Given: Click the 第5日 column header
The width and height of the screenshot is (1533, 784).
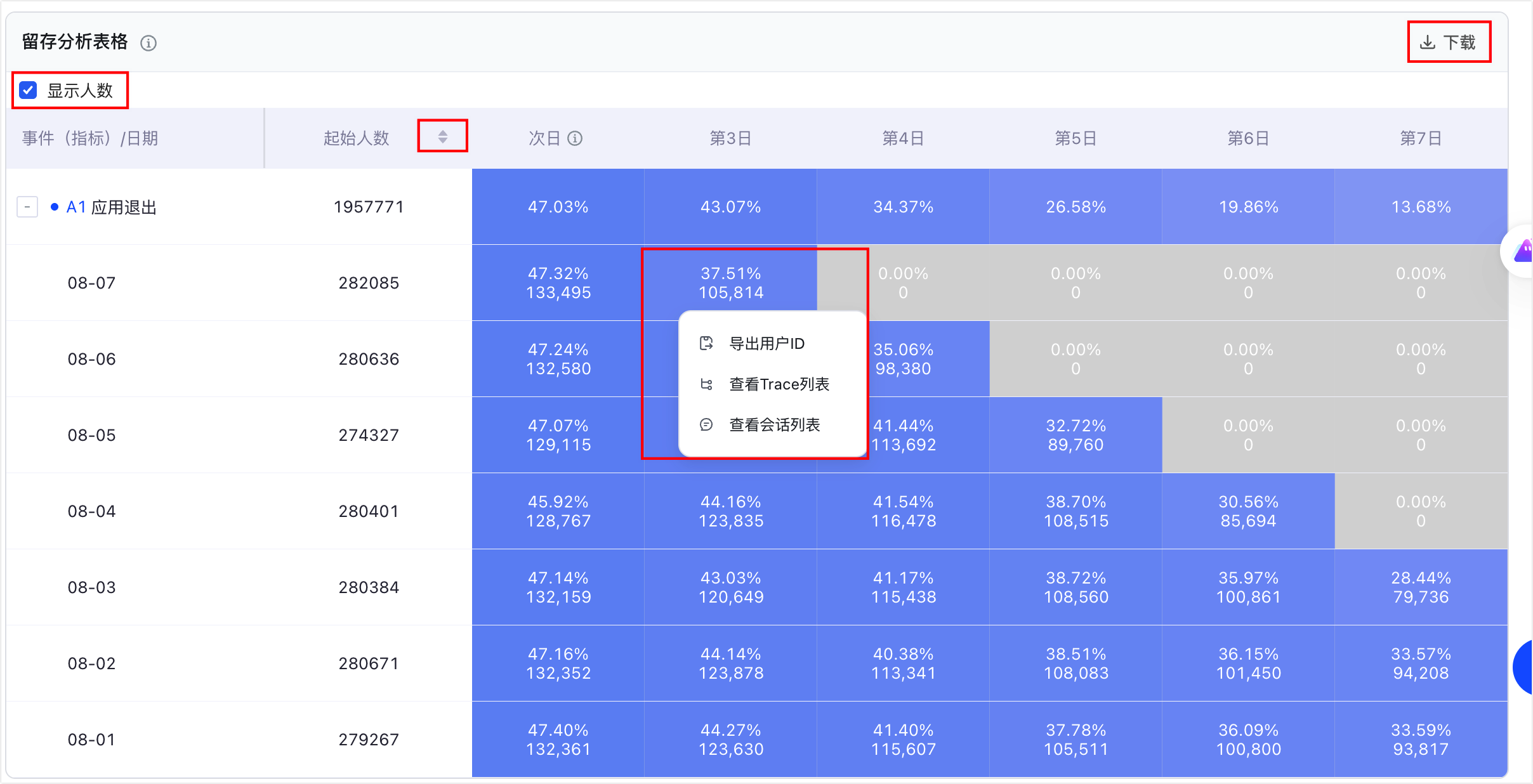Looking at the screenshot, I should tap(1076, 138).
